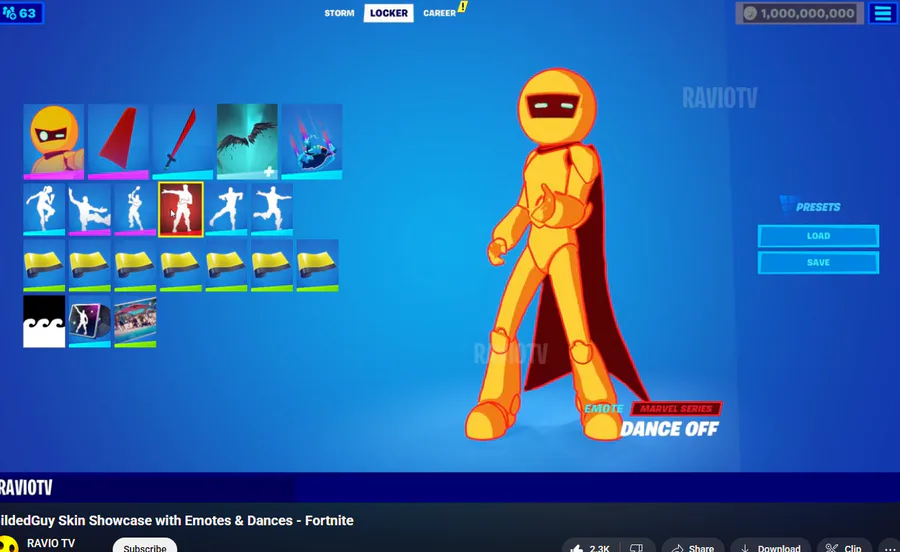This screenshot has width=900, height=552.
Task: Click the DANCE OFF emote name
Action: (x=669, y=429)
